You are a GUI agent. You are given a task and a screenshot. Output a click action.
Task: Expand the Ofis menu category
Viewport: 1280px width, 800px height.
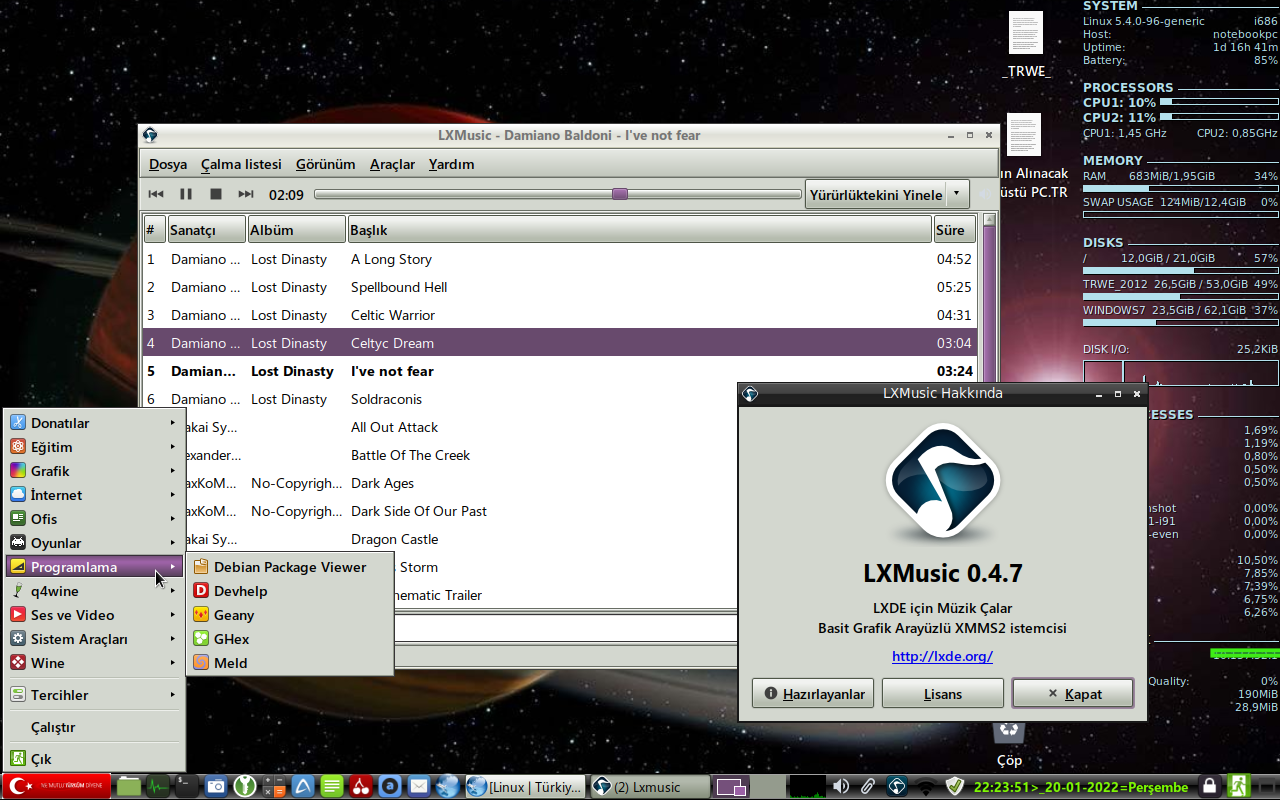[x=95, y=519]
